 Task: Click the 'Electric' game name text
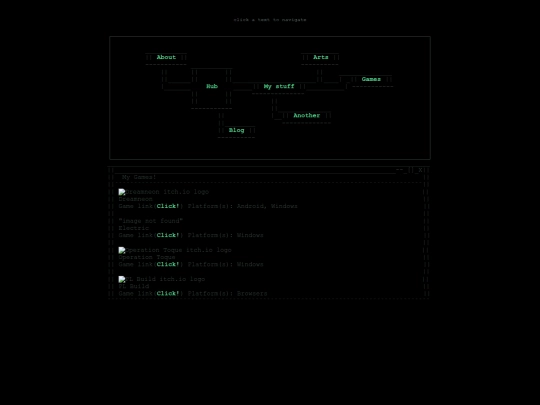point(134,228)
